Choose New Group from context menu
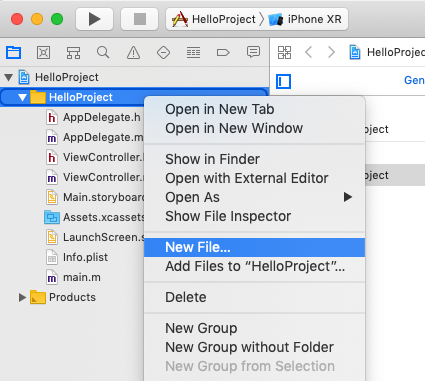Viewport: 425px width, 381px height. coord(254,328)
